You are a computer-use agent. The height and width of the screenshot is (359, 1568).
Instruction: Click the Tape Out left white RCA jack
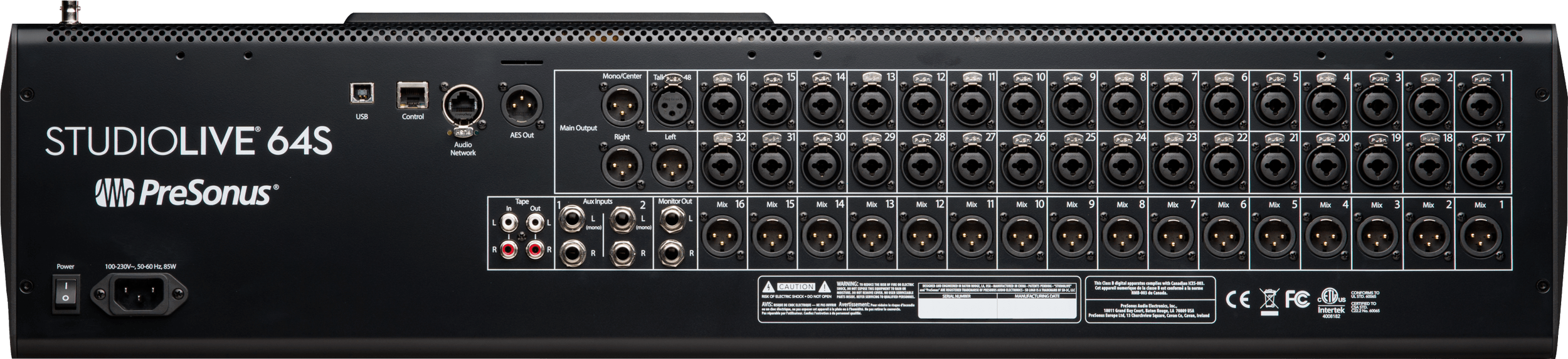535,223
